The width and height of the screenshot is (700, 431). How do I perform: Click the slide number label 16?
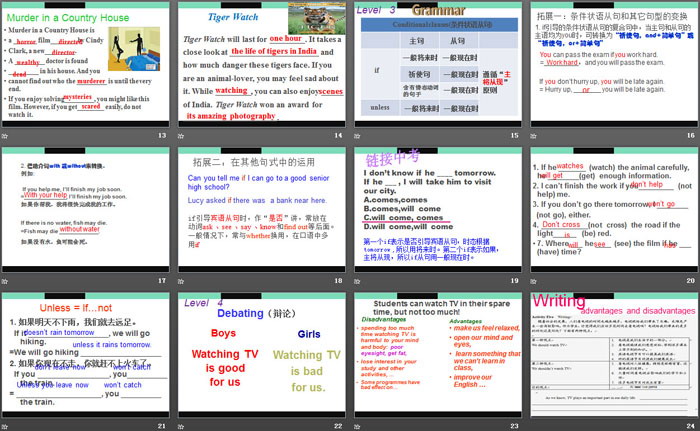(691, 135)
